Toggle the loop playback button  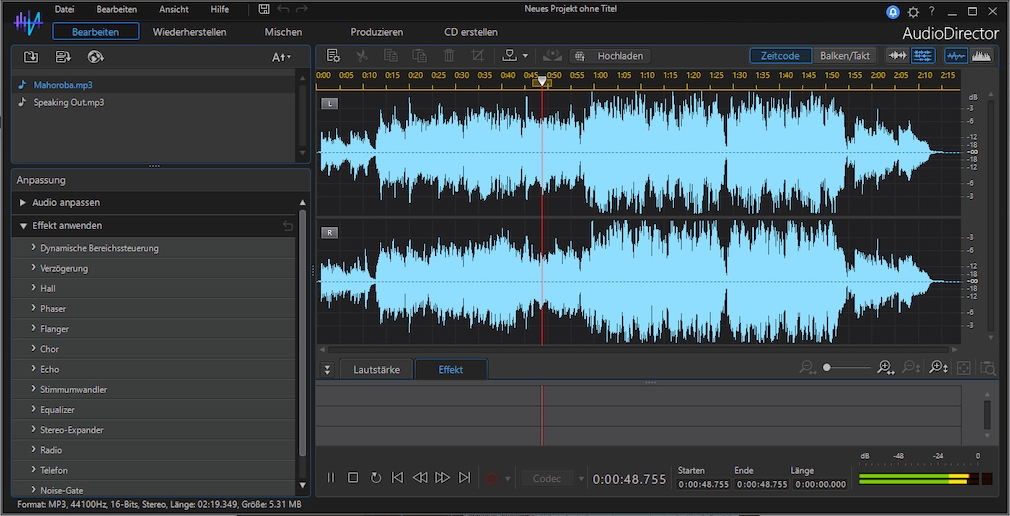tap(376, 478)
